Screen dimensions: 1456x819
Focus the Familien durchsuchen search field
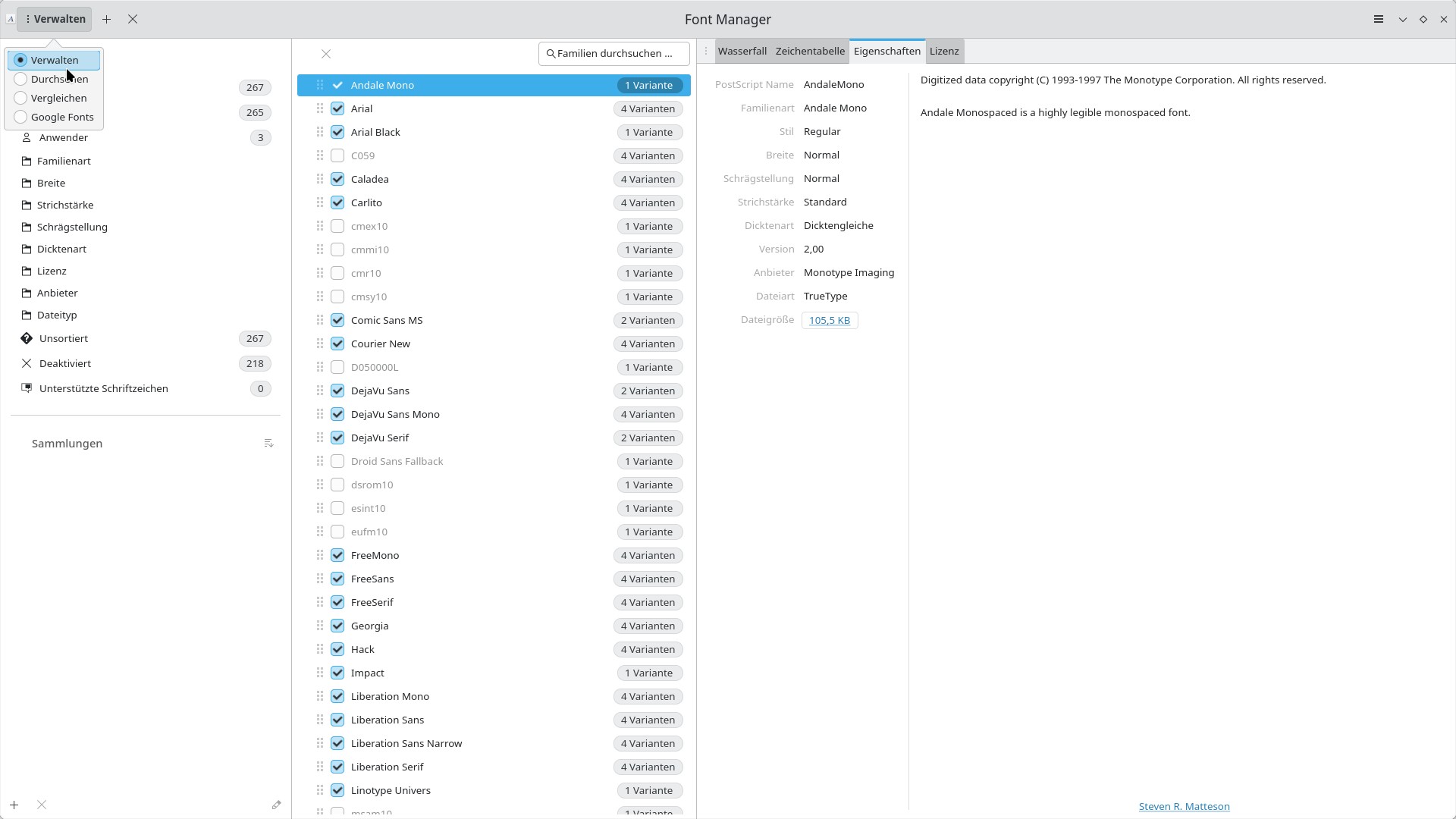[x=614, y=54]
